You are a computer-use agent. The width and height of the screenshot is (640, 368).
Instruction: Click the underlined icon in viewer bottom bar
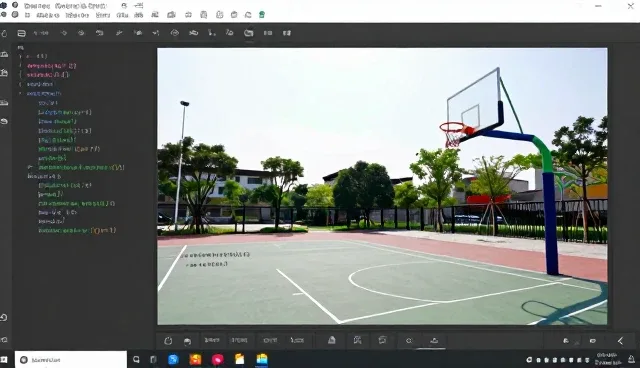click(x=434, y=340)
